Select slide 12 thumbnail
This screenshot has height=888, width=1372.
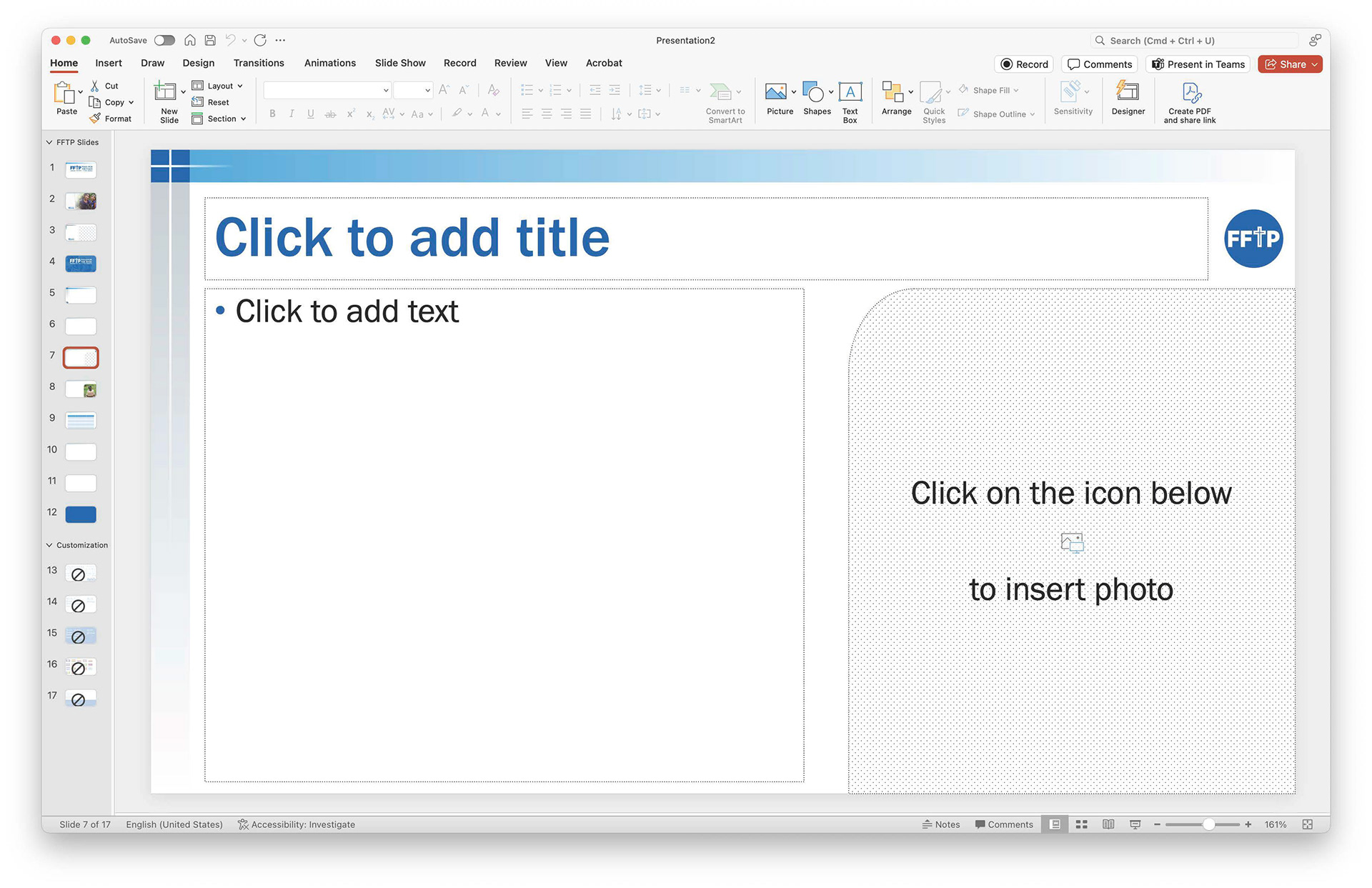pos(81,514)
